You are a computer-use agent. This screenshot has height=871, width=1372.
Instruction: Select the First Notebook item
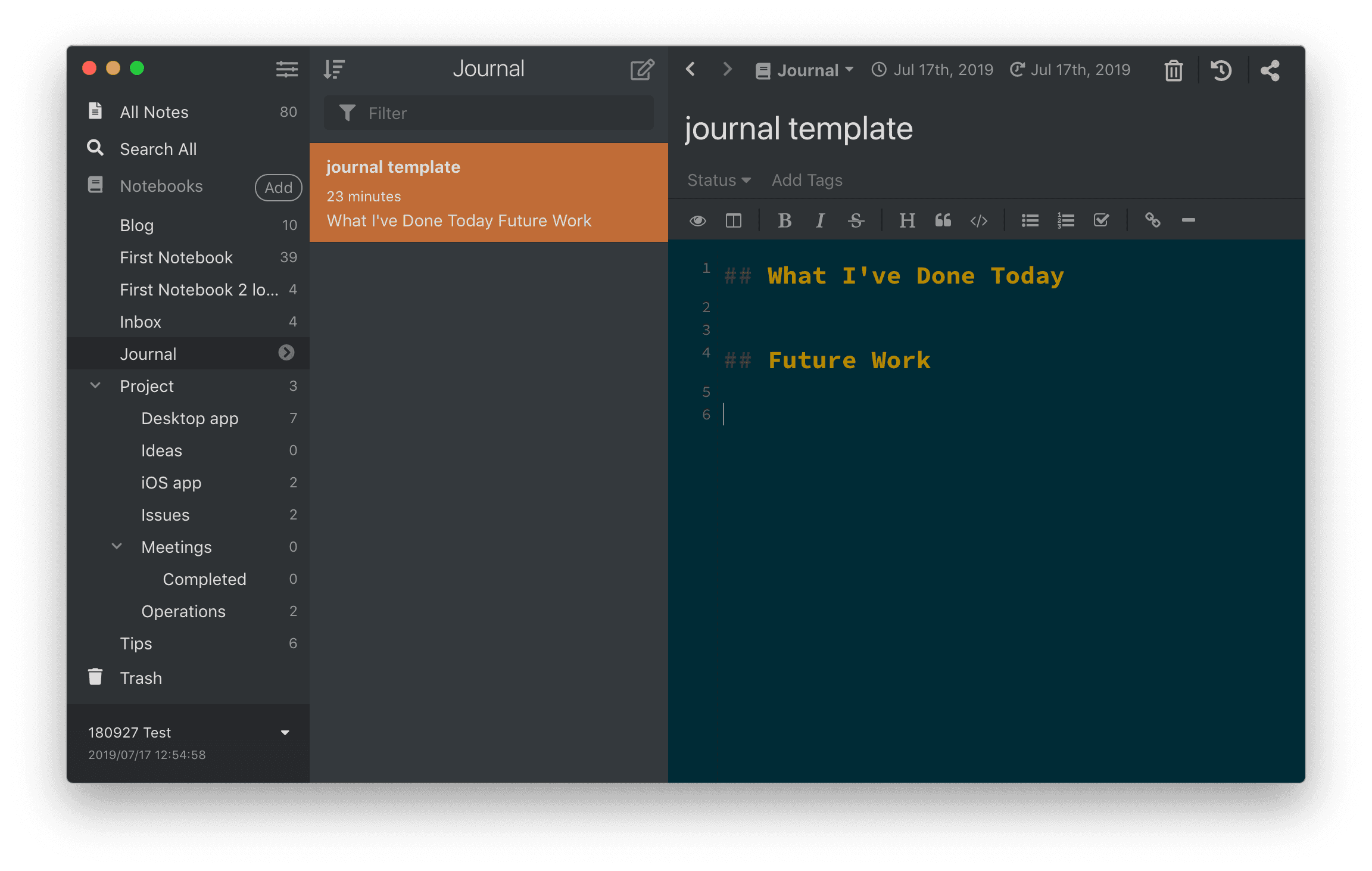[x=176, y=257]
